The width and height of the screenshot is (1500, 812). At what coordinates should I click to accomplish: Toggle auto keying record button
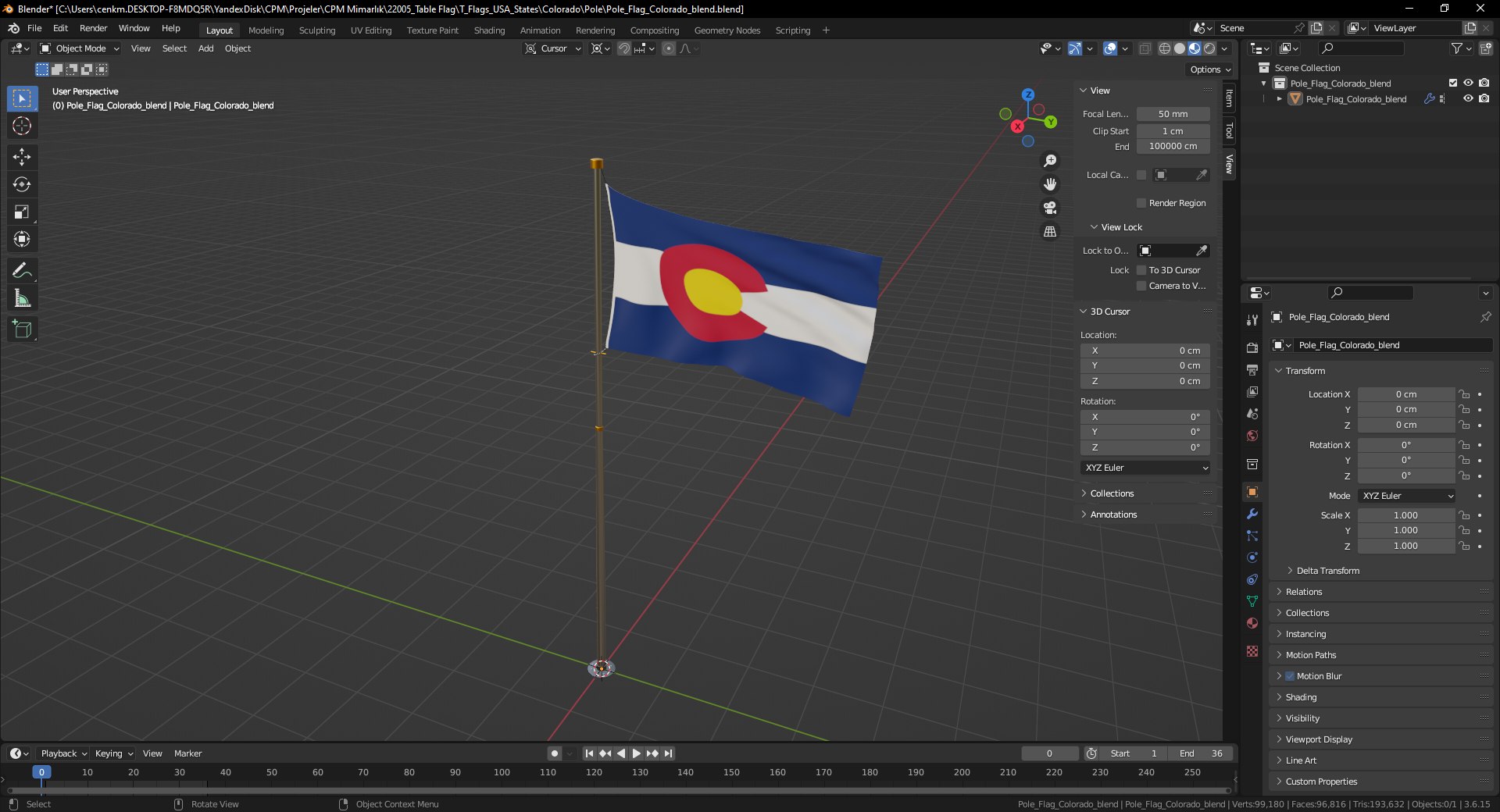[554, 753]
